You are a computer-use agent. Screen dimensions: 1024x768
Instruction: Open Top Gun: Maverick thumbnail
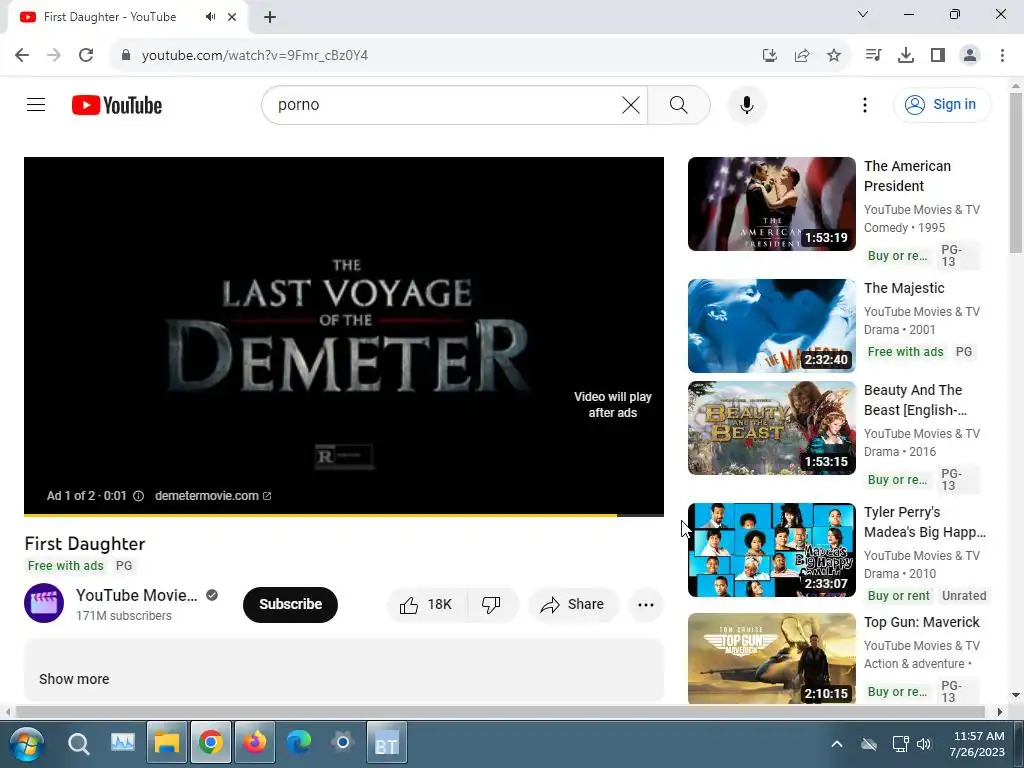click(x=771, y=658)
